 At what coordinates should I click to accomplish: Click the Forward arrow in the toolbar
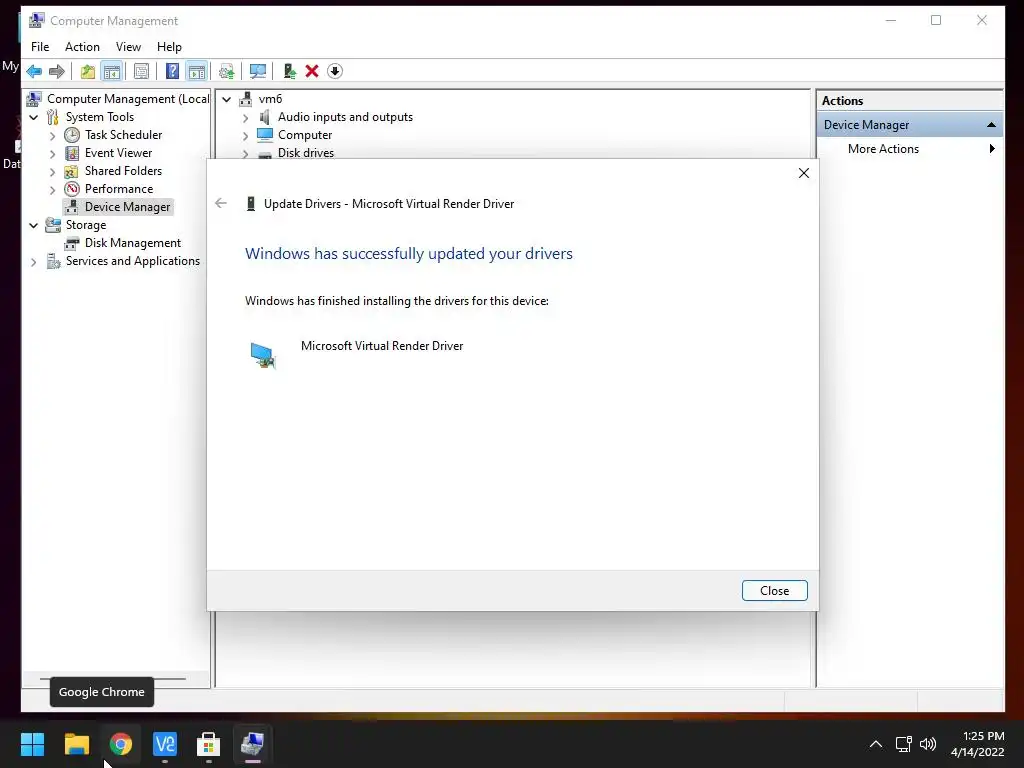click(x=57, y=71)
